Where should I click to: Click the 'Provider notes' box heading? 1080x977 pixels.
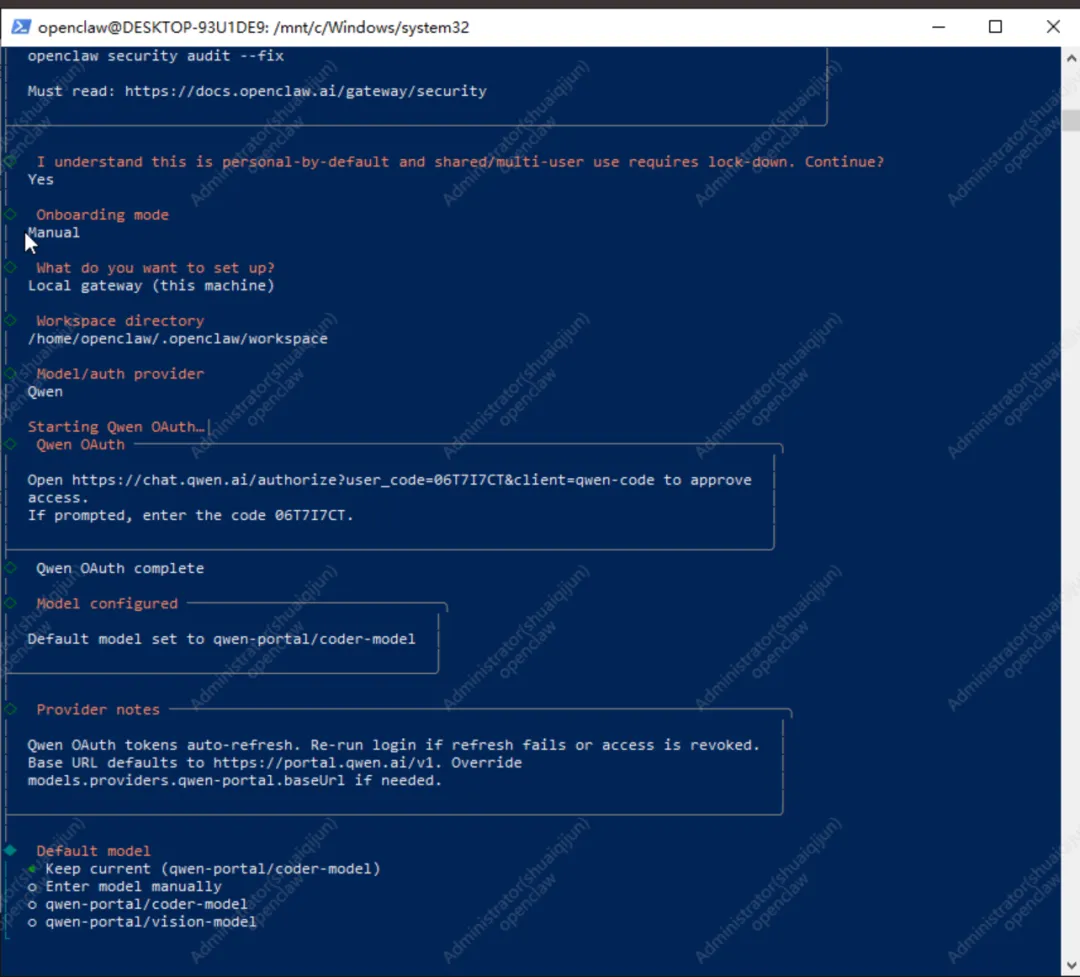click(x=98, y=710)
